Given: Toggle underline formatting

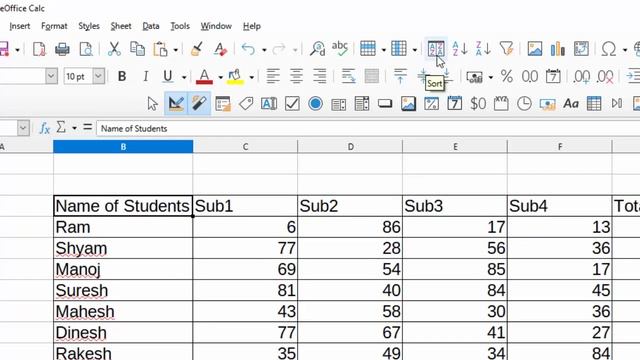Looking at the screenshot, I should [x=167, y=76].
